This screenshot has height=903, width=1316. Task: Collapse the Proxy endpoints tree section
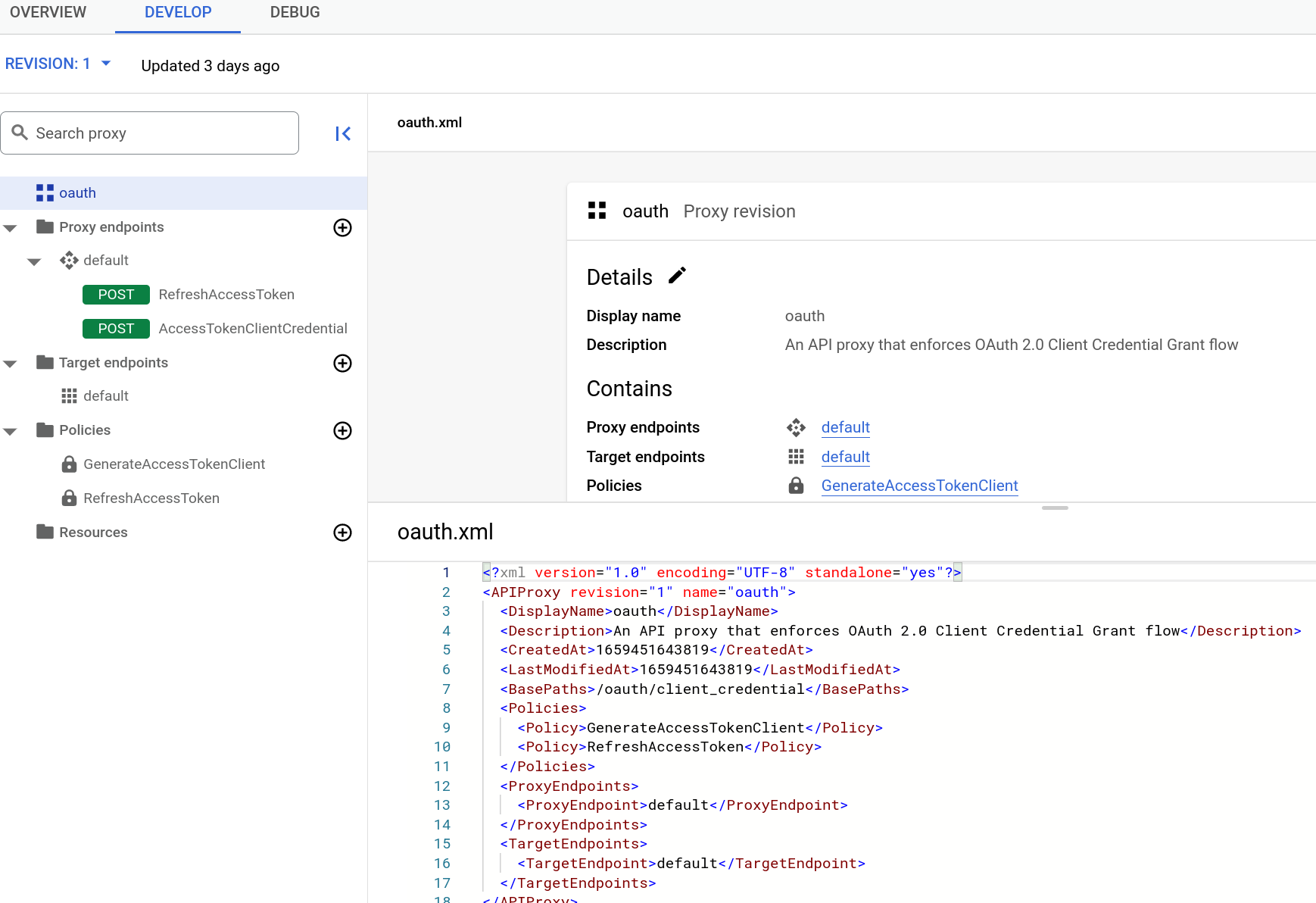coord(10,227)
